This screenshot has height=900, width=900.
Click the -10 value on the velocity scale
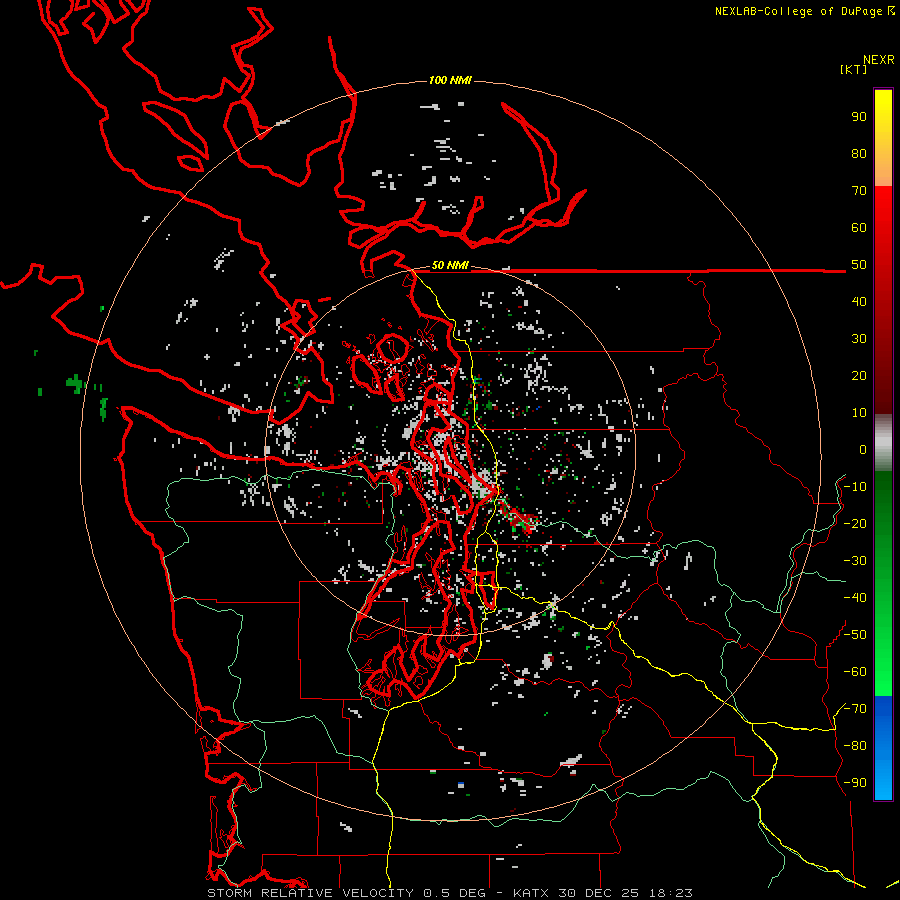point(855,487)
